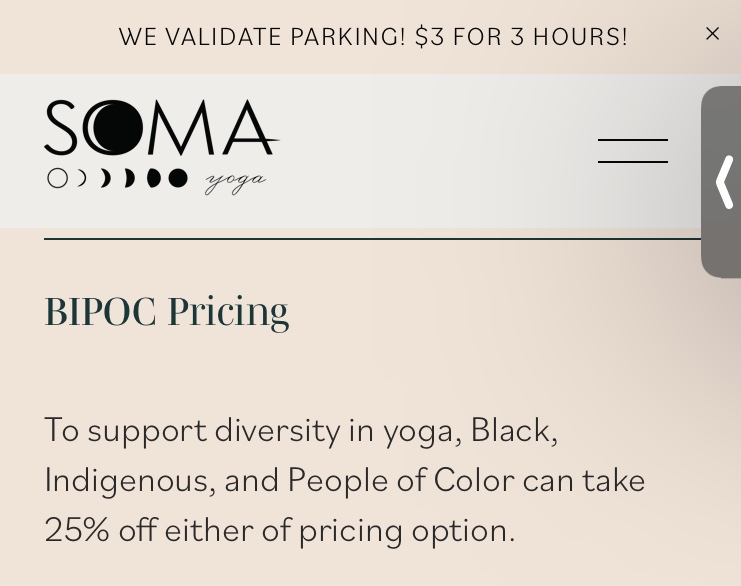This screenshot has height=586, width=741.
Task: Click the "25% off" discount text
Action: click(x=100, y=530)
